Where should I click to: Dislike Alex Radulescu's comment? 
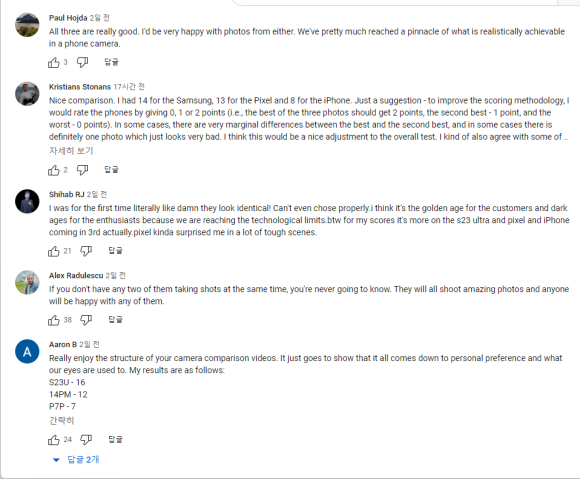point(86,320)
